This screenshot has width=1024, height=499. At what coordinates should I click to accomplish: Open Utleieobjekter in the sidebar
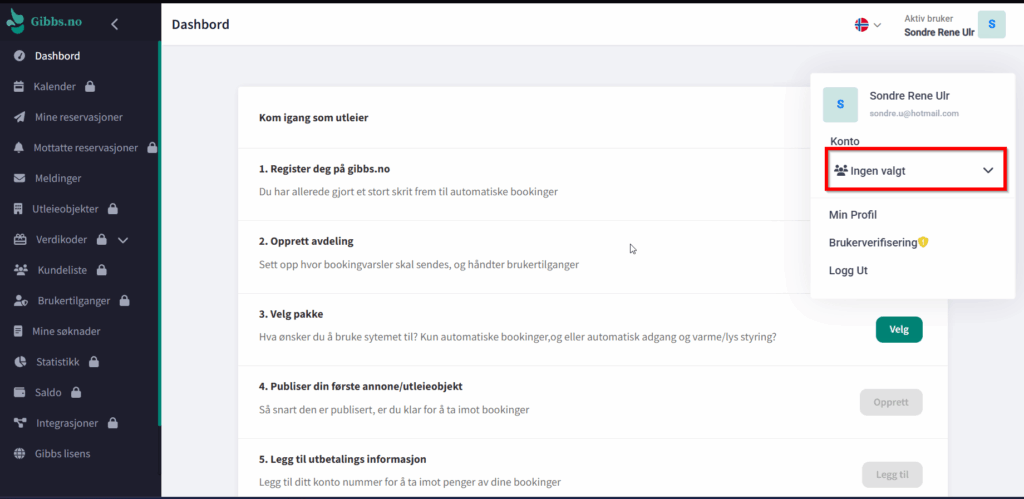click(x=68, y=210)
